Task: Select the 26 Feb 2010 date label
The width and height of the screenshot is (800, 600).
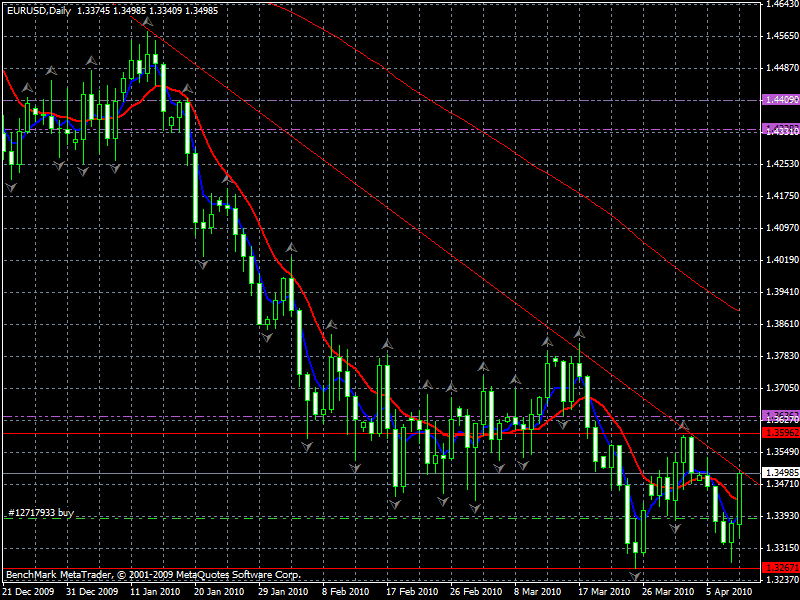Action: tap(476, 592)
